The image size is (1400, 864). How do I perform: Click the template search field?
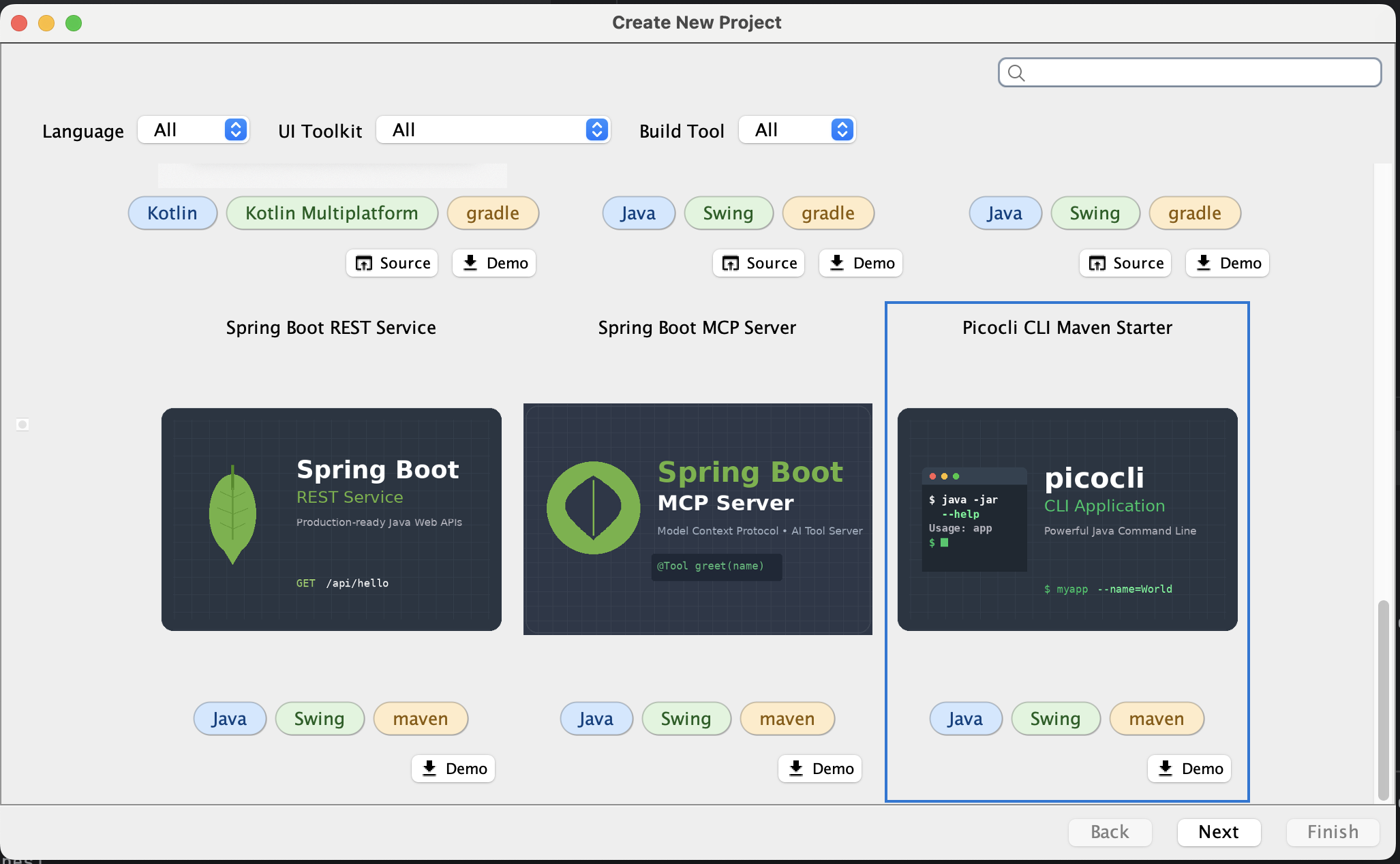[x=1189, y=72]
